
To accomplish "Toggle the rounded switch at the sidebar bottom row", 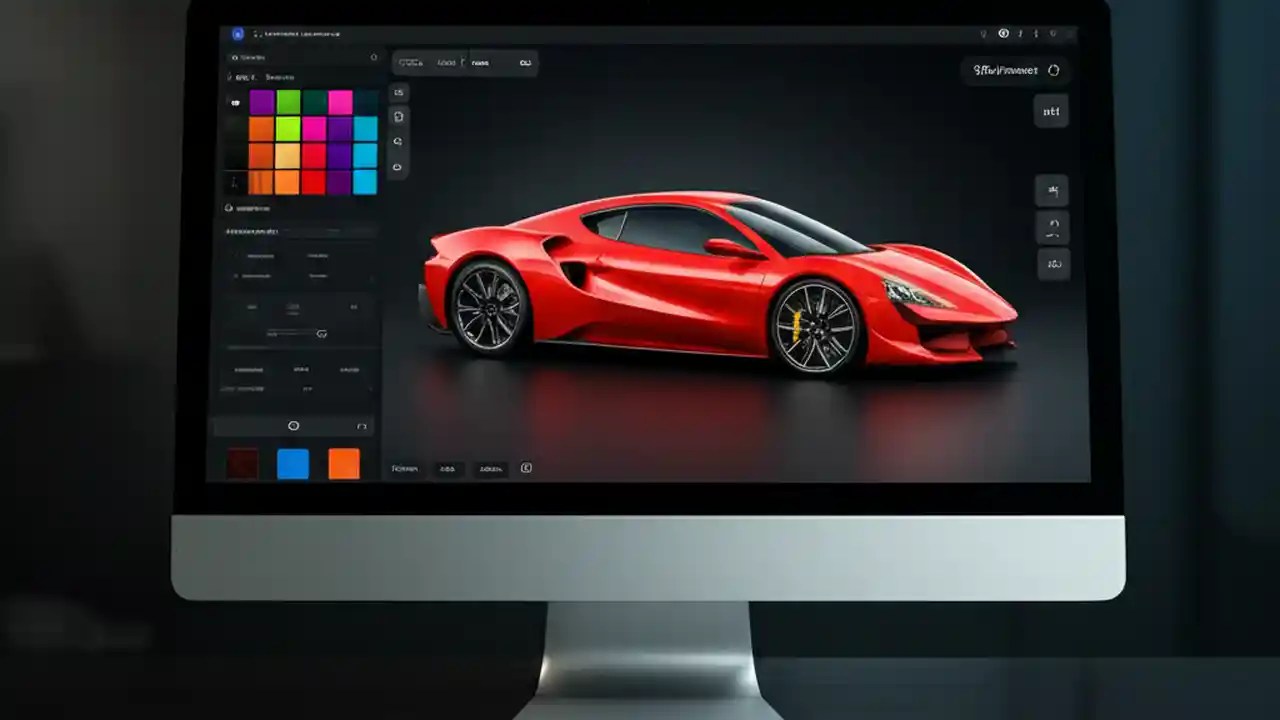I will coord(363,426).
